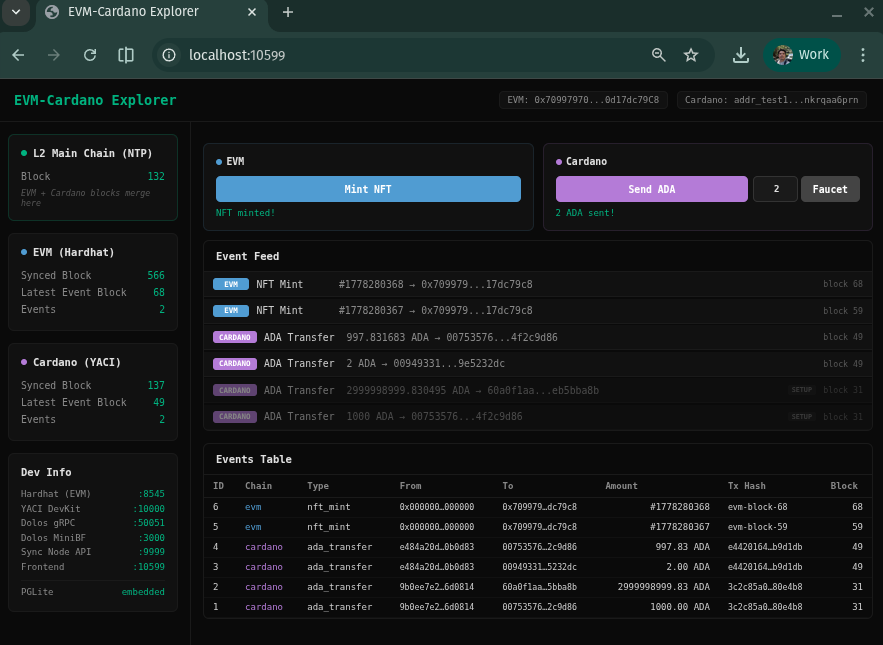
Task: Close the EVM-Cardano Explorer tab
Action: [252, 12]
